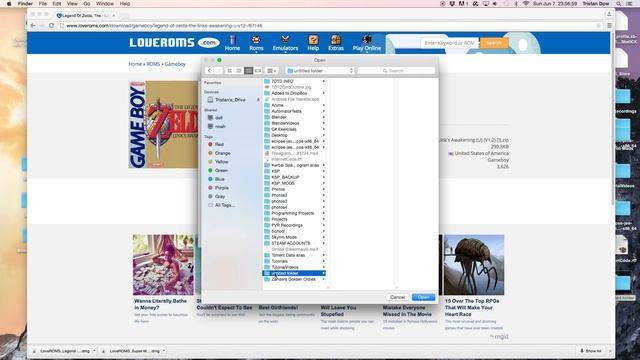Viewport: 640px width, 360px height.
Task: Open the LoveROMs Home nav icon
Action: tap(232, 43)
